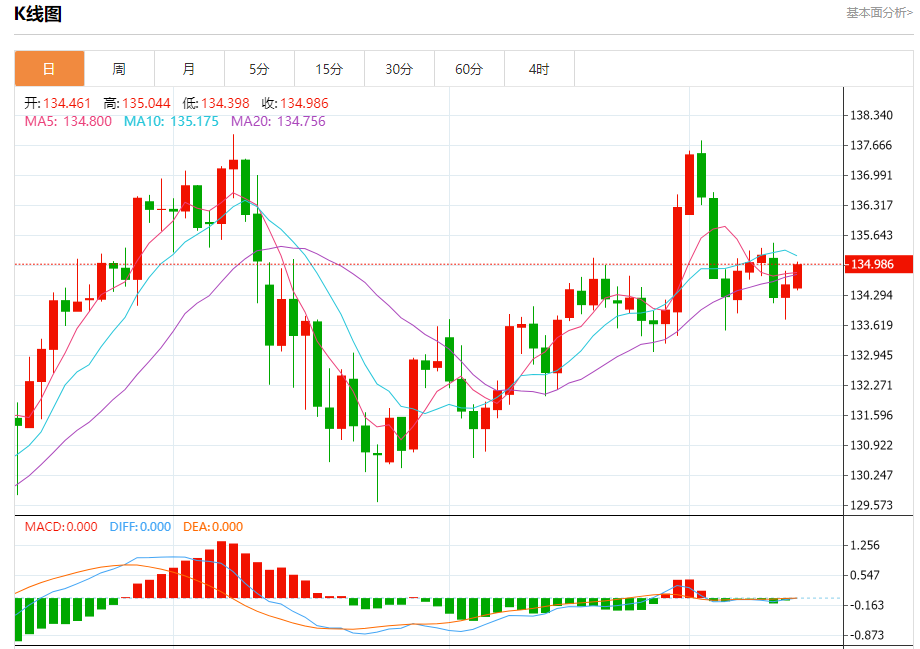
Task: Open the 5分 interval tab
Action: (259, 69)
